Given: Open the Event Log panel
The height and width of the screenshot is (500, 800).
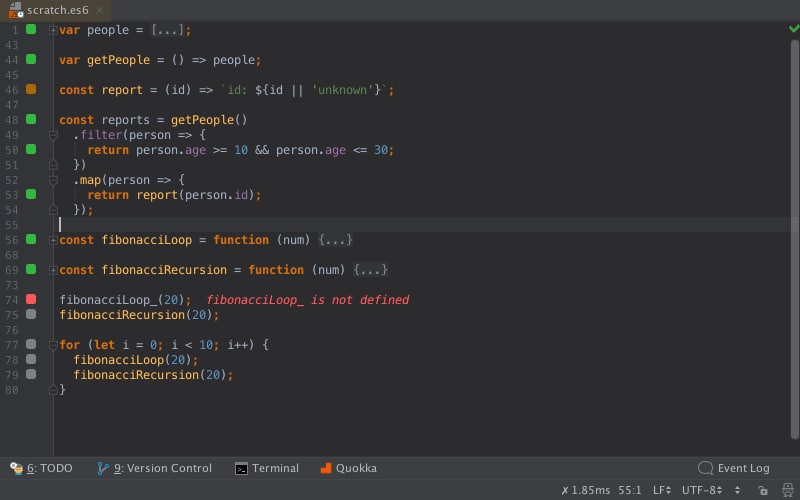Looking at the screenshot, I should point(734,468).
